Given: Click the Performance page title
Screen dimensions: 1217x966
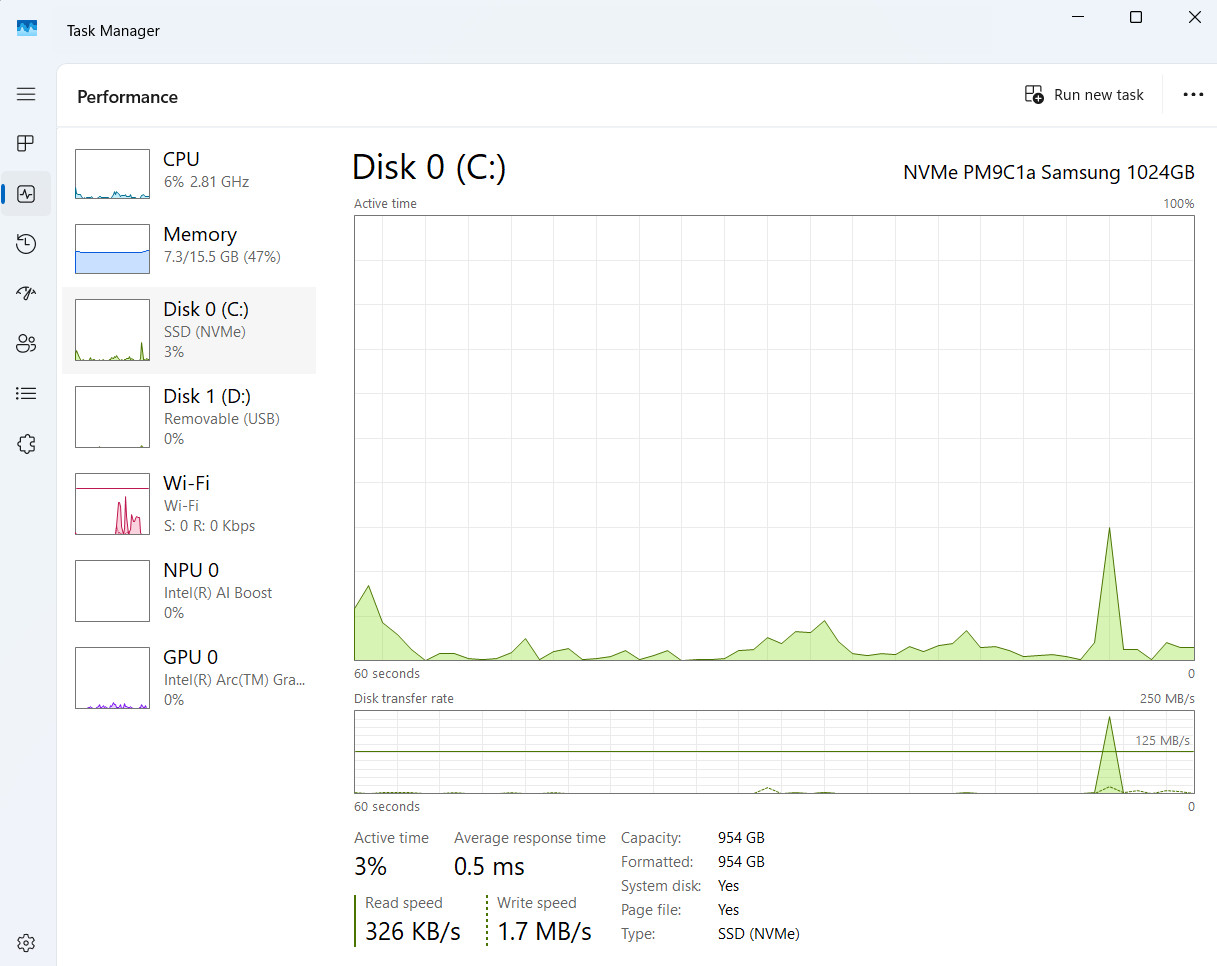Looking at the screenshot, I should [x=127, y=97].
